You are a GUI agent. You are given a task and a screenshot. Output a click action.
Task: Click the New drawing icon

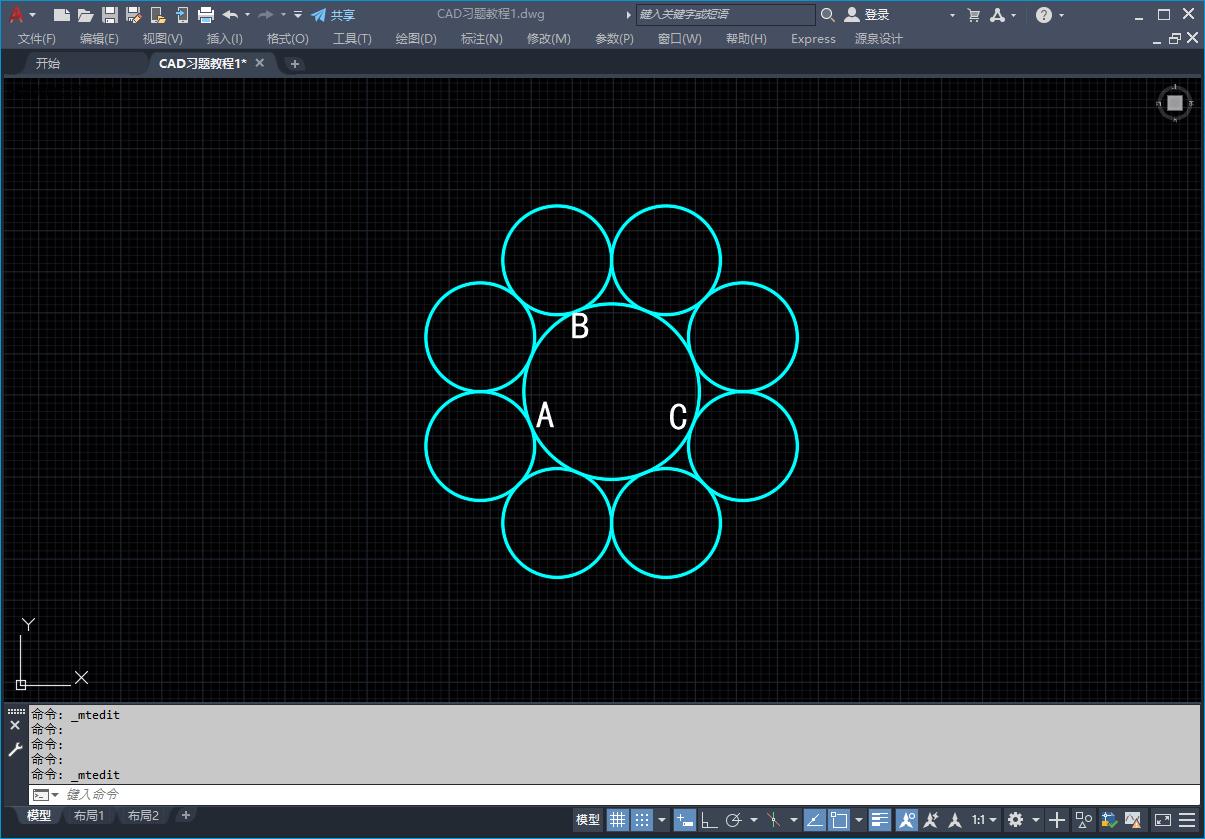(x=62, y=15)
